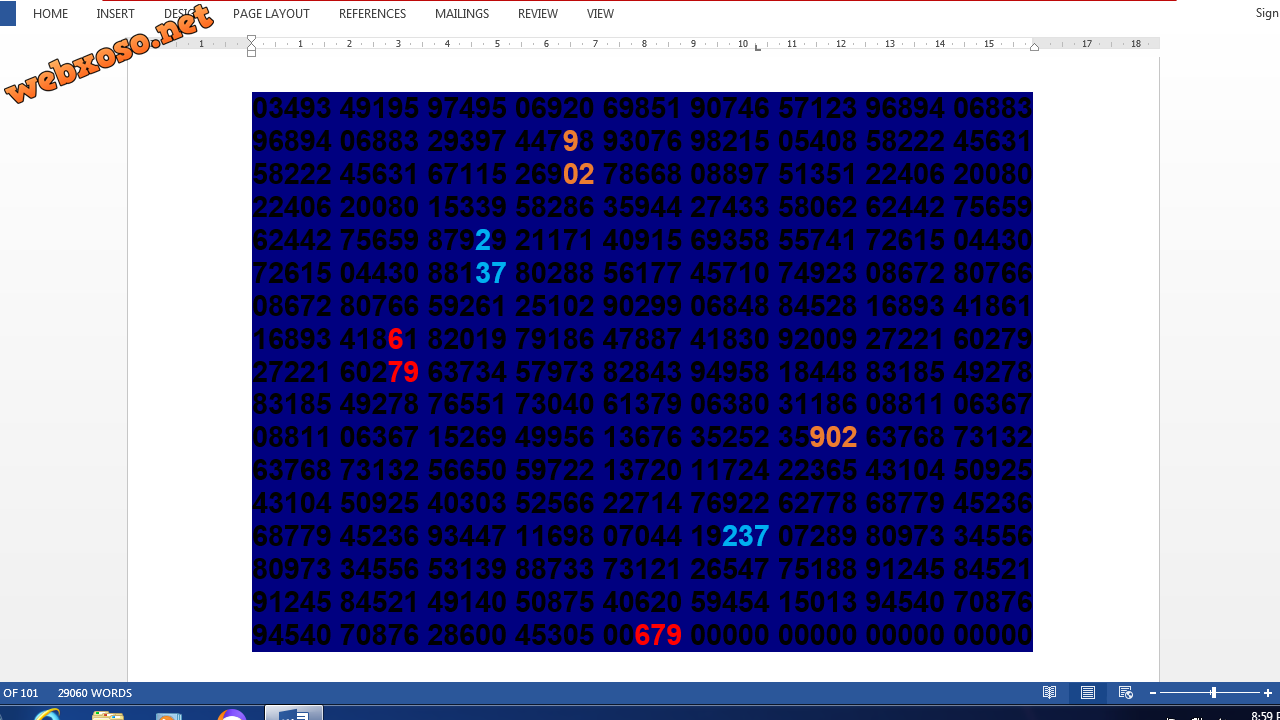Click the light blue digit 2
Viewport: 1280px width, 720px height.
483,240
